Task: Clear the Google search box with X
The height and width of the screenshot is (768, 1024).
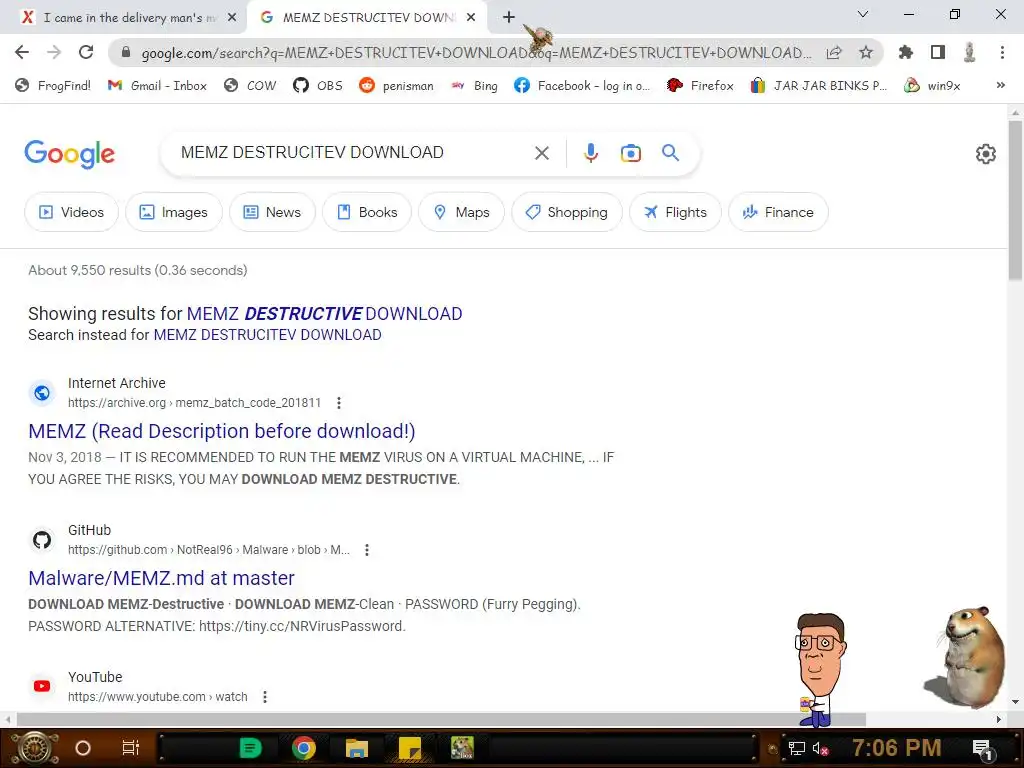Action: pyautogui.click(x=541, y=153)
